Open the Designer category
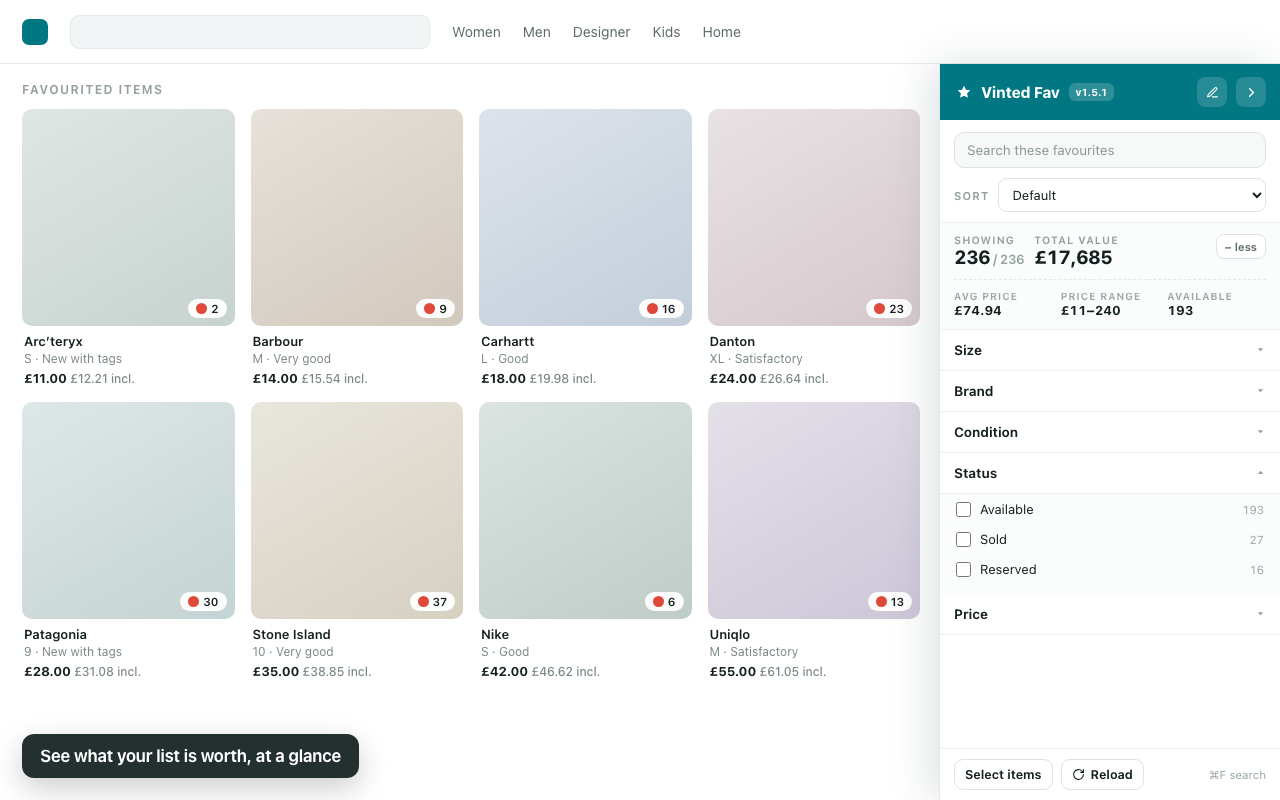Viewport: 1280px width, 800px height. 602,32
